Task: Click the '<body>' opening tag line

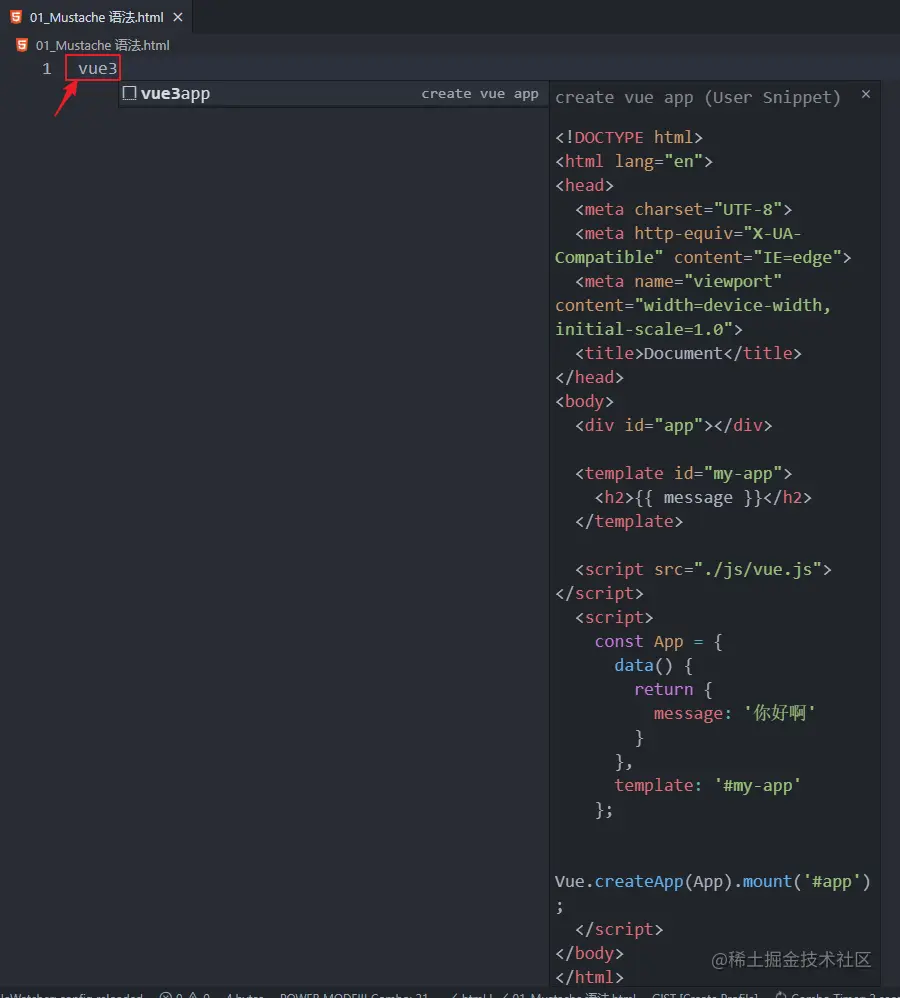Action: tap(584, 402)
